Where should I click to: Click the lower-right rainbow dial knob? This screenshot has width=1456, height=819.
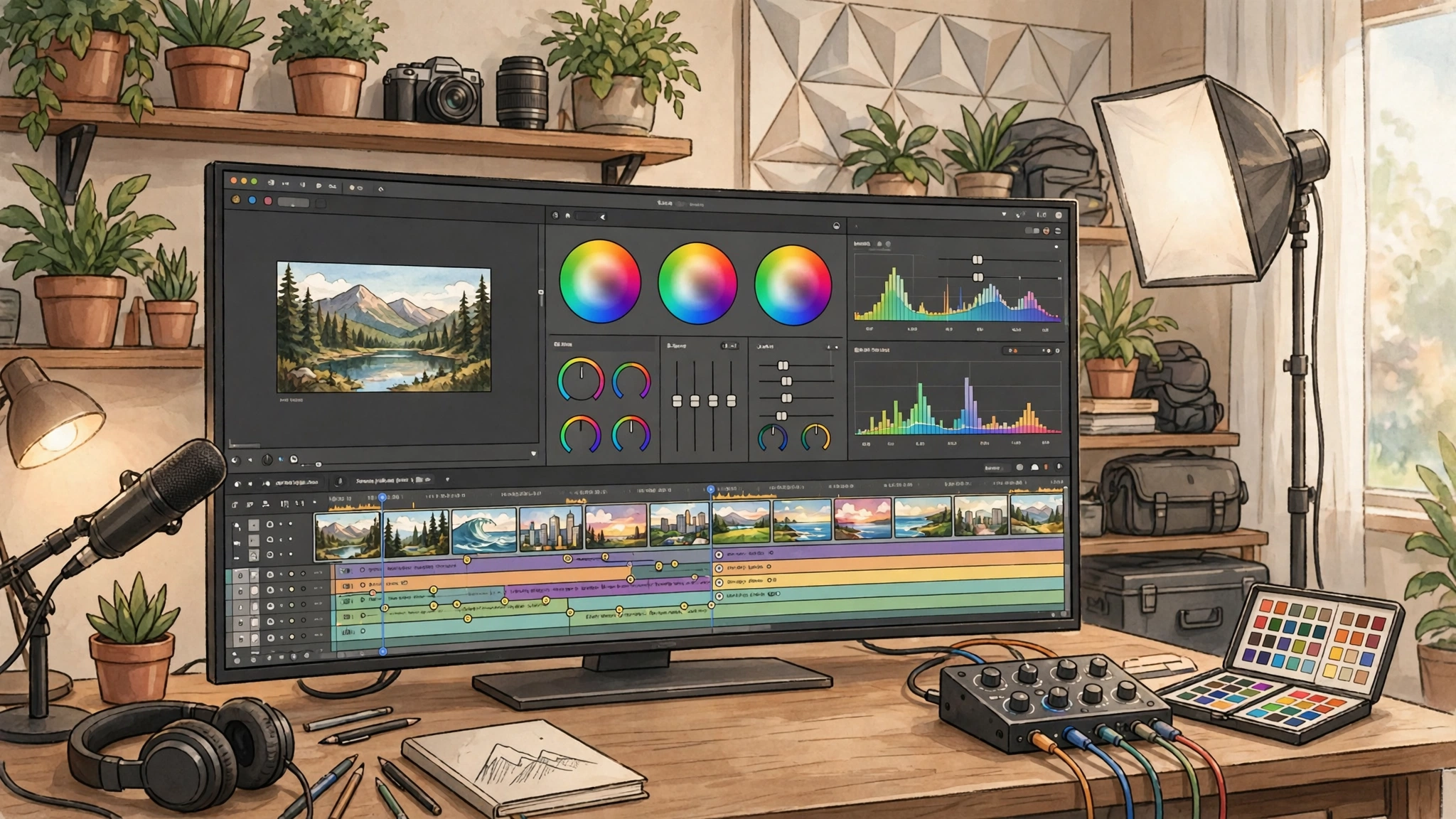coord(631,434)
